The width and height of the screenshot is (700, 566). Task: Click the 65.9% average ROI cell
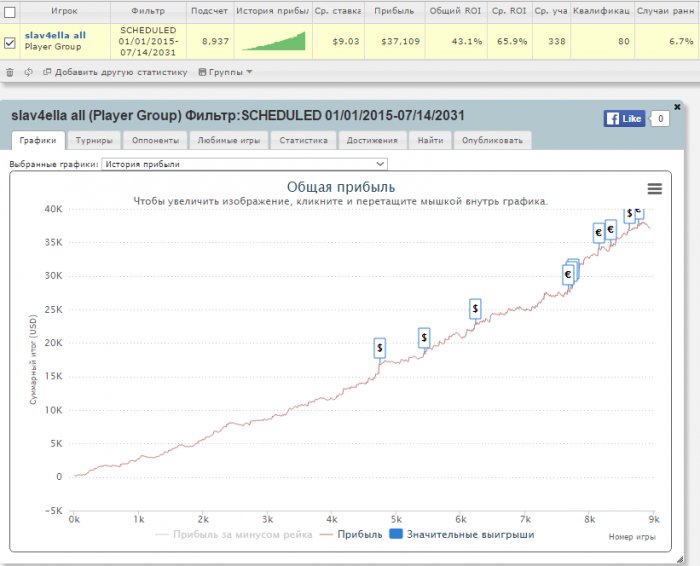click(x=512, y=42)
